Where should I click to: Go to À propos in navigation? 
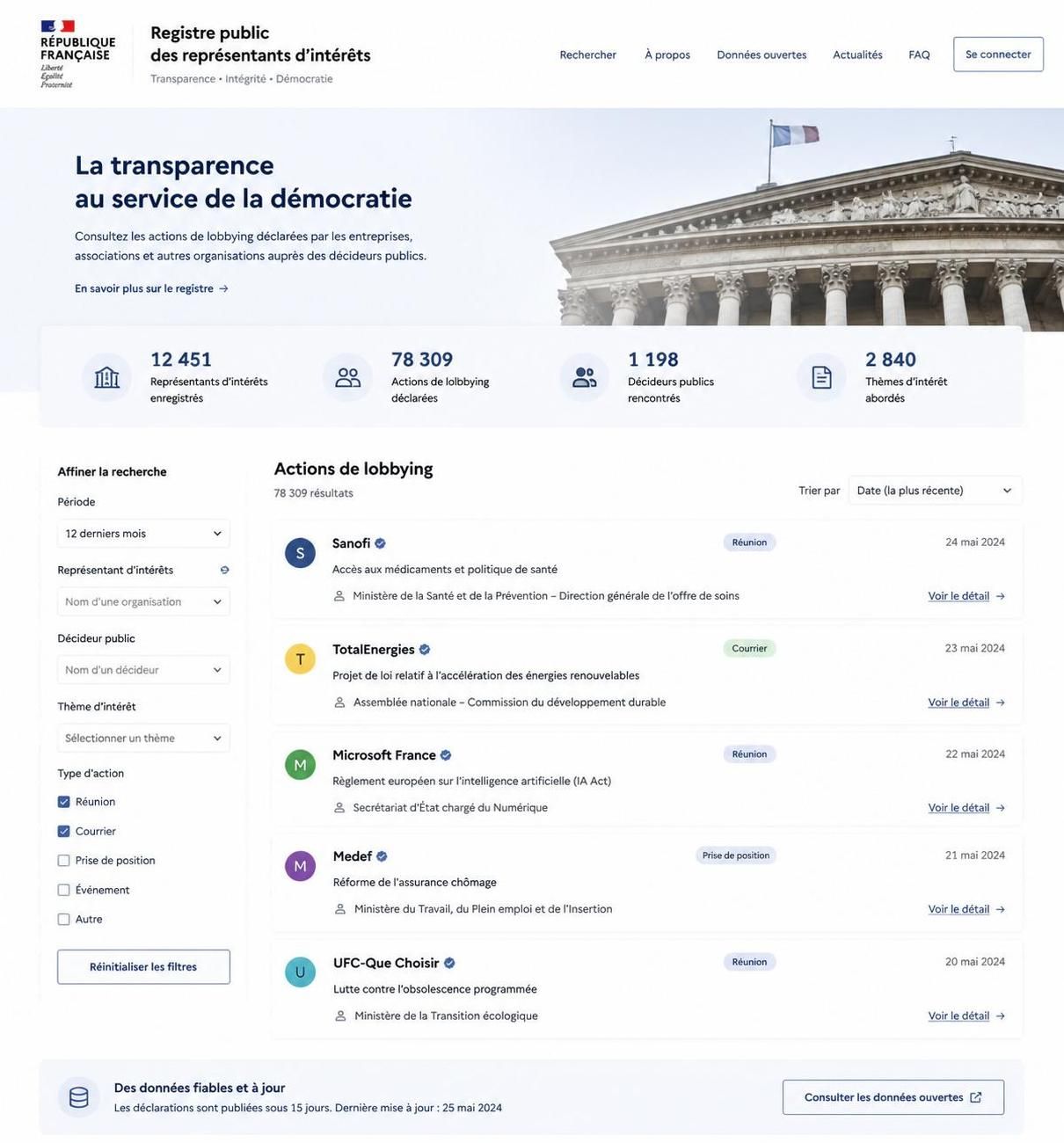(x=667, y=55)
